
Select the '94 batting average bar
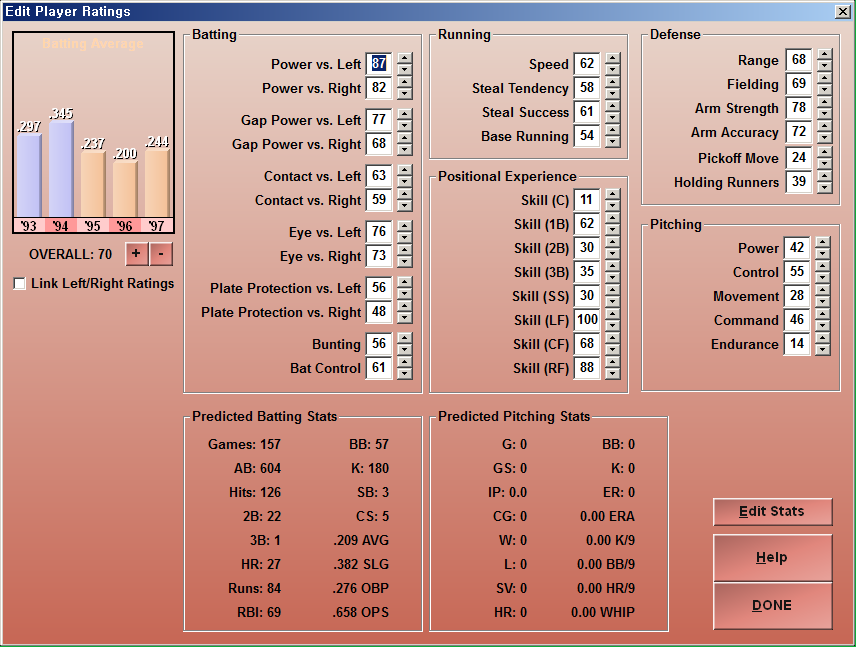(61, 168)
